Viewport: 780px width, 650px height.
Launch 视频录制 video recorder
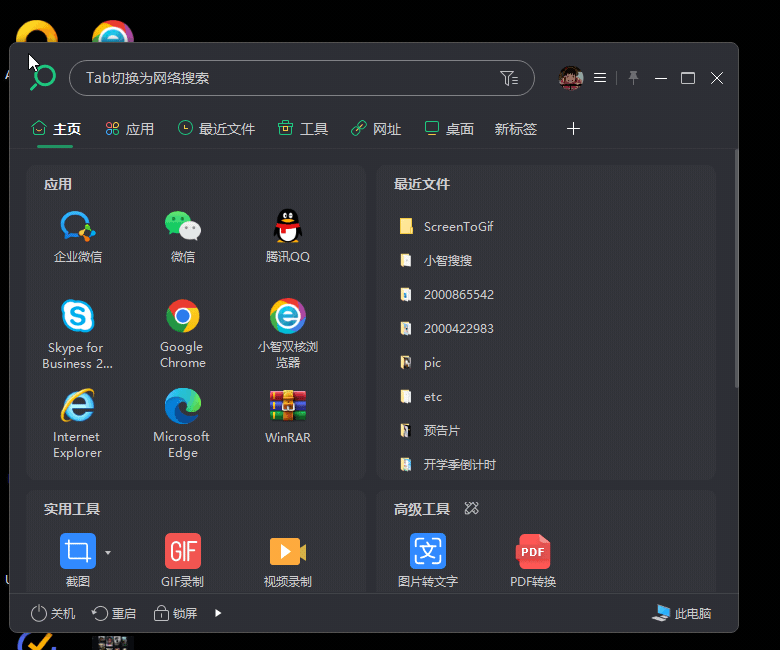[x=288, y=551]
